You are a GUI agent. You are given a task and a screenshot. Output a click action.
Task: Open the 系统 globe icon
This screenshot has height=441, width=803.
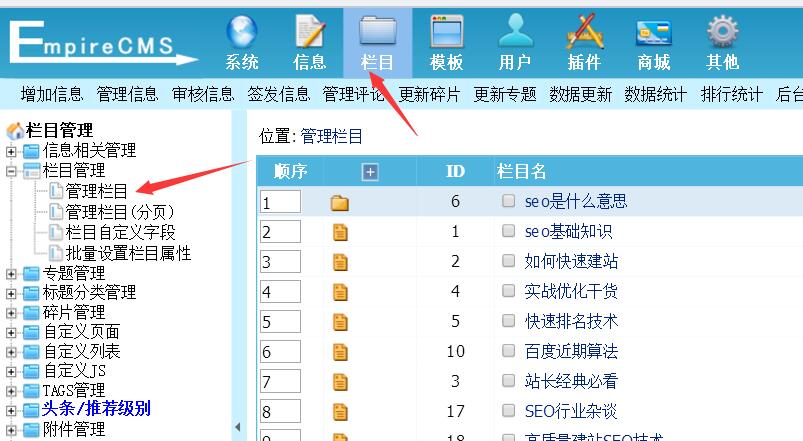click(x=242, y=32)
